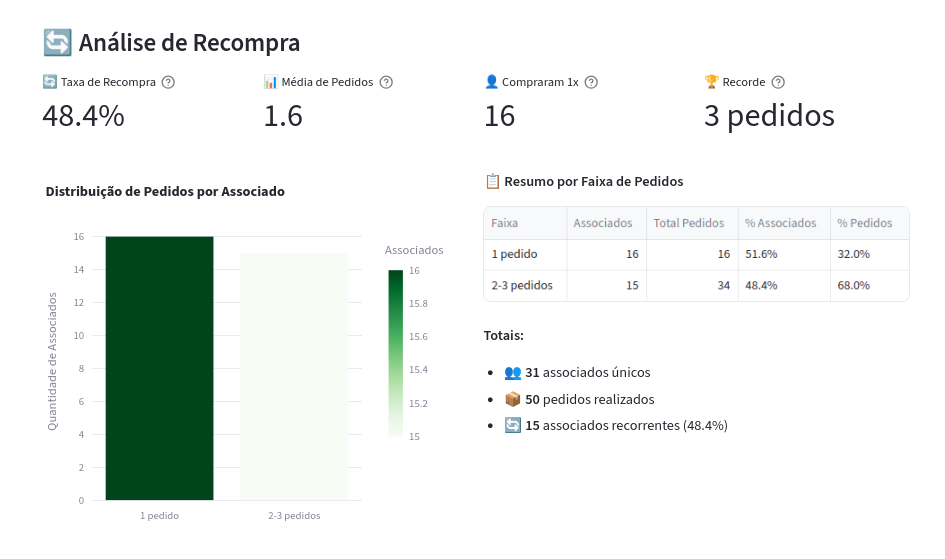Sort table by Total Pedidos column

[x=688, y=223]
